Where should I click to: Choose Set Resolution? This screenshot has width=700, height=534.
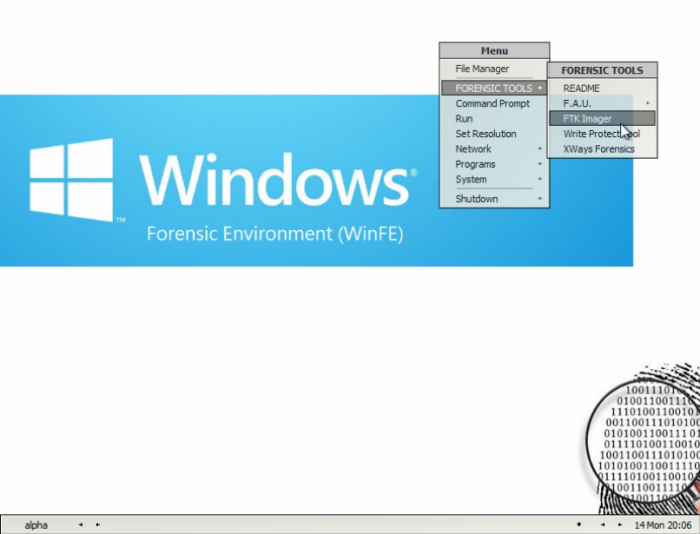pos(486,134)
